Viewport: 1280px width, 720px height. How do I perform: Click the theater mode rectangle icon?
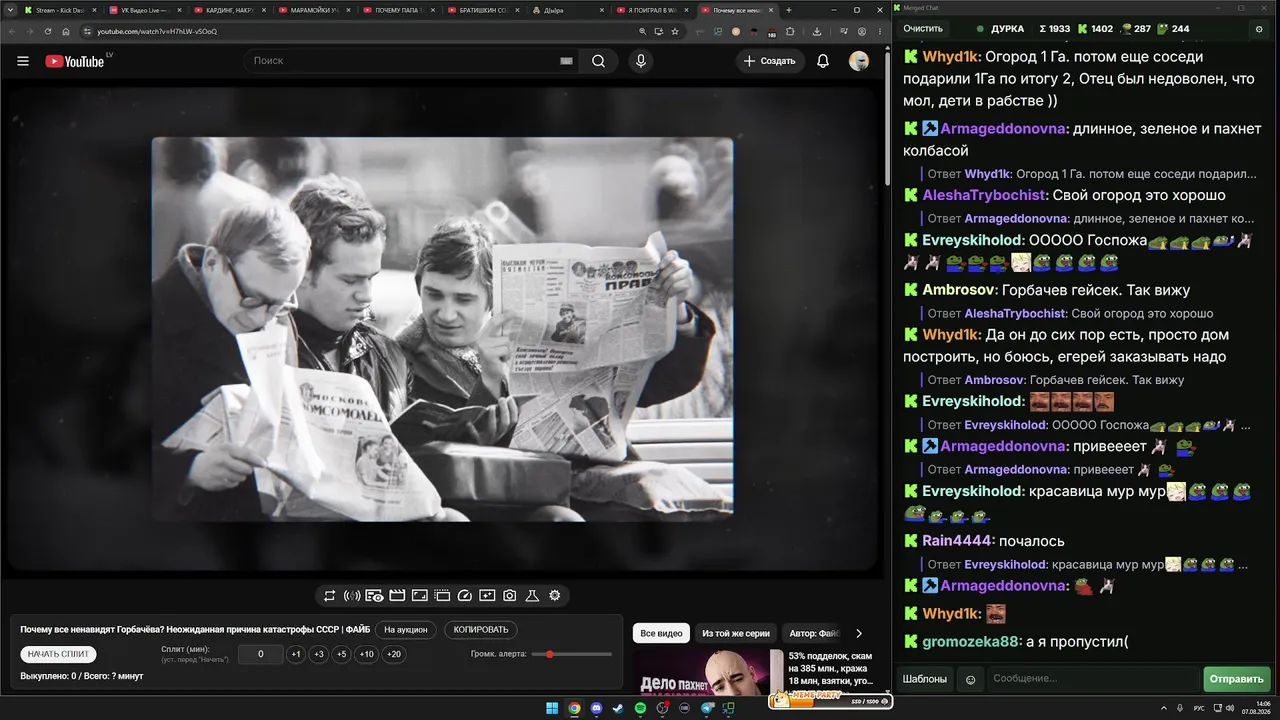420,596
